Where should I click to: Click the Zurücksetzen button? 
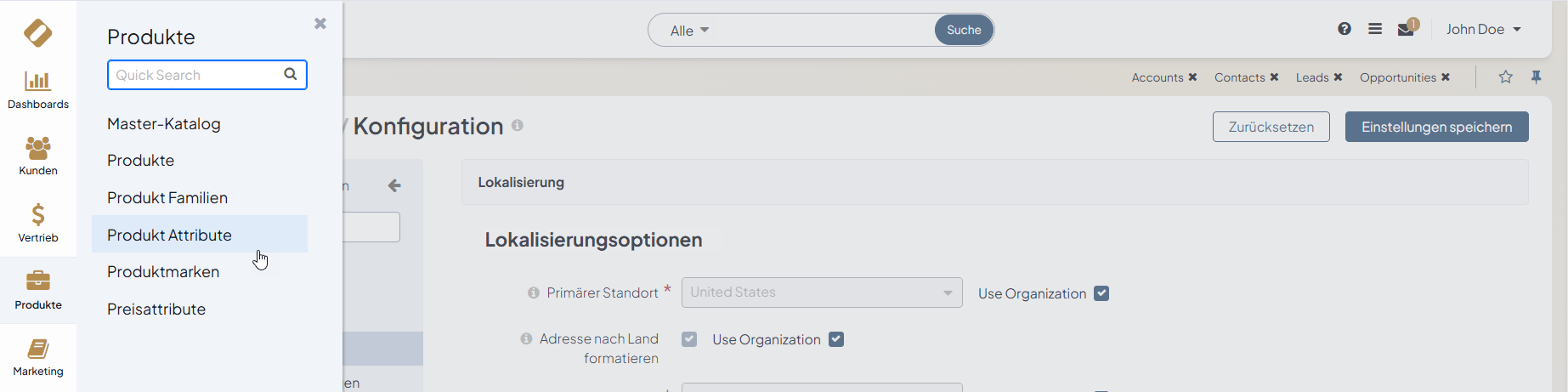[1271, 127]
